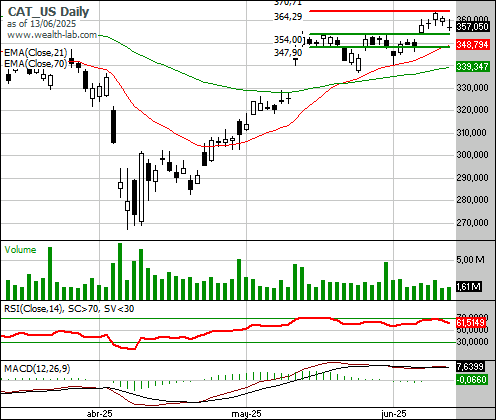Click the 280,000 price axis label
The image size is (496, 420).
click(x=472, y=200)
